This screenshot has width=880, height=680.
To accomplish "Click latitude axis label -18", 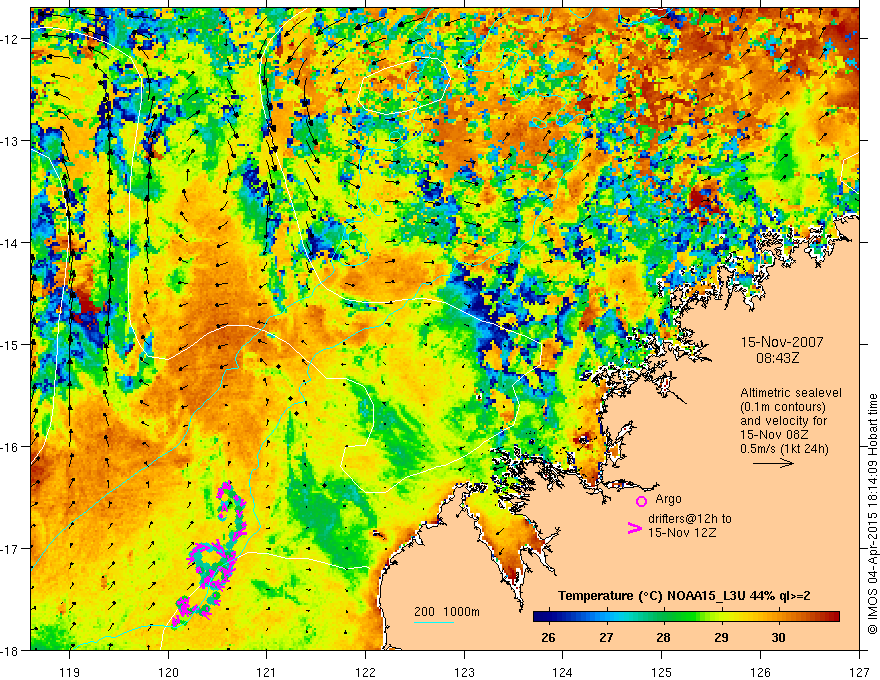I will click(10, 651).
